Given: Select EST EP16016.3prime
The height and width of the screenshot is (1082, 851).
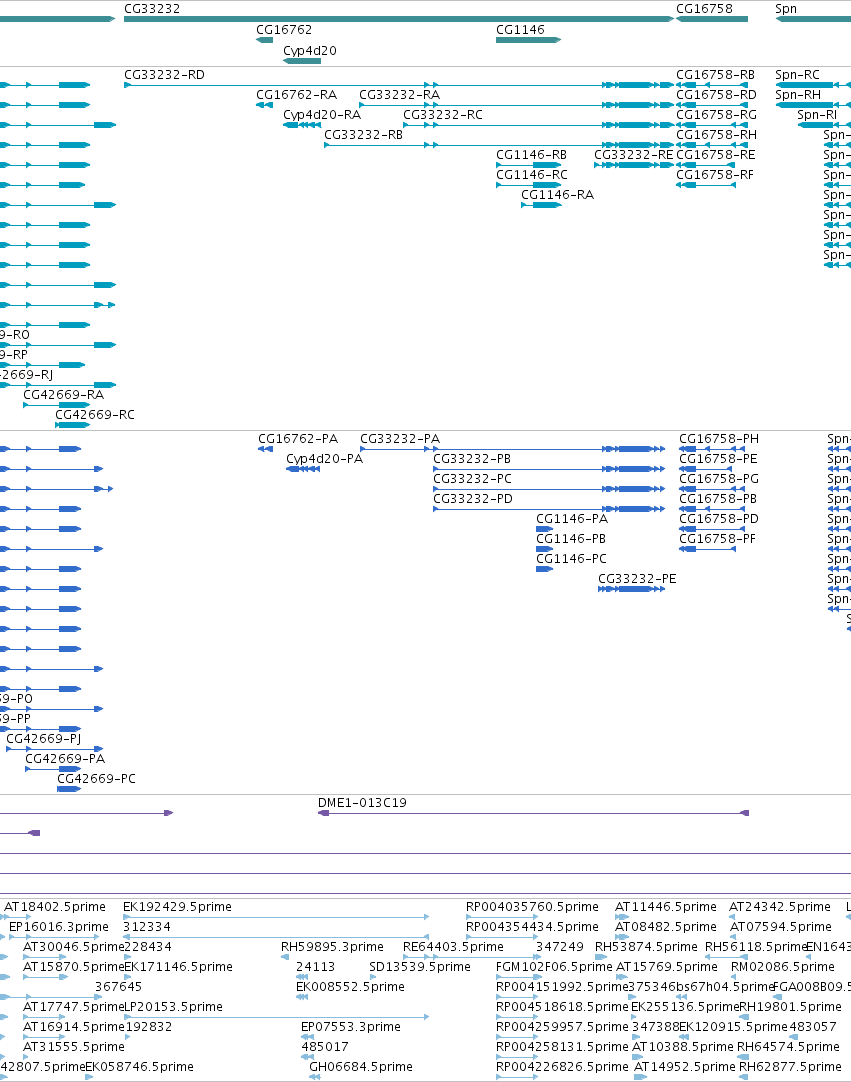Looking at the screenshot, I should click(59, 927).
